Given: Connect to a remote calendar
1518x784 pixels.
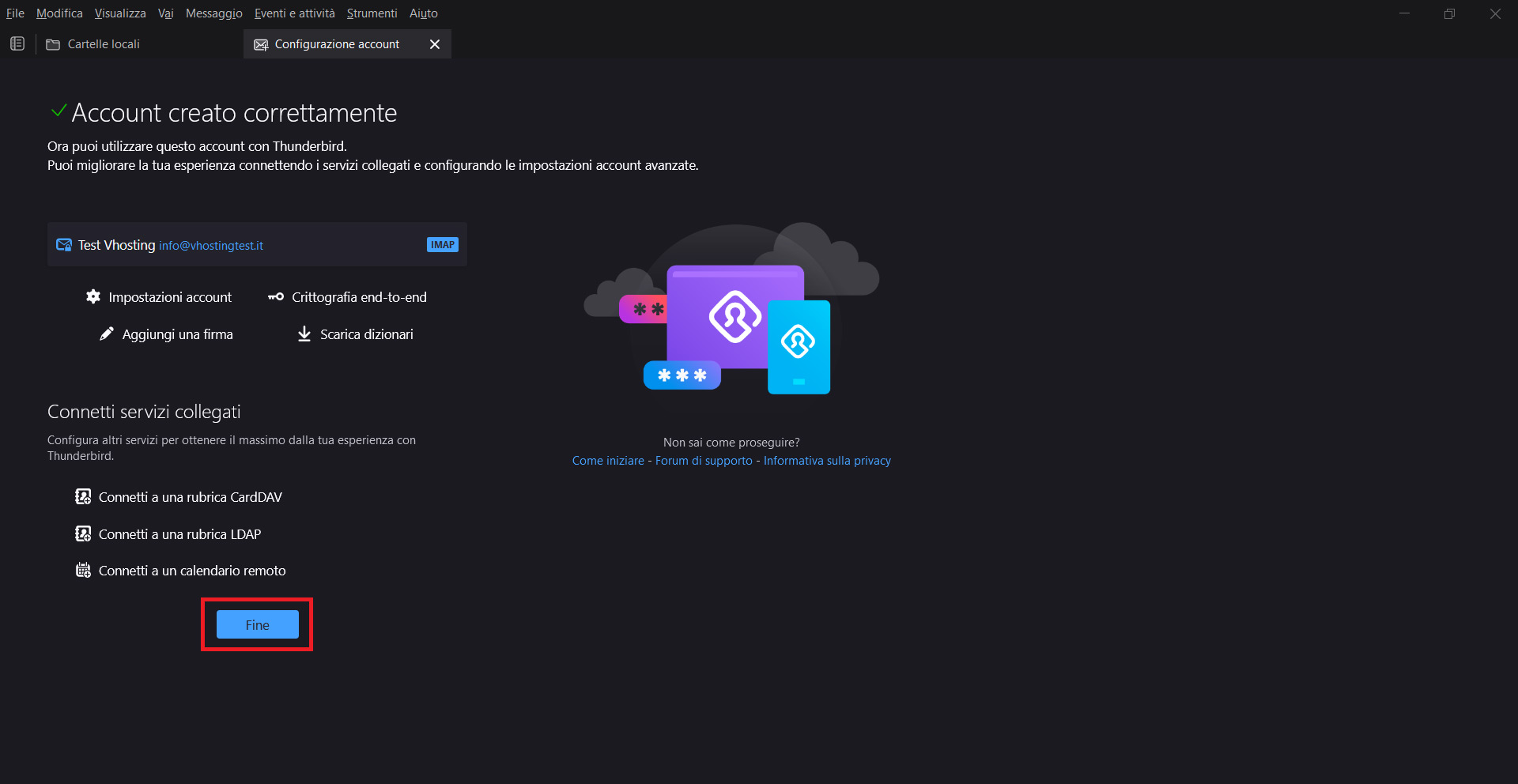Looking at the screenshot, I should [x=180, y=571].
